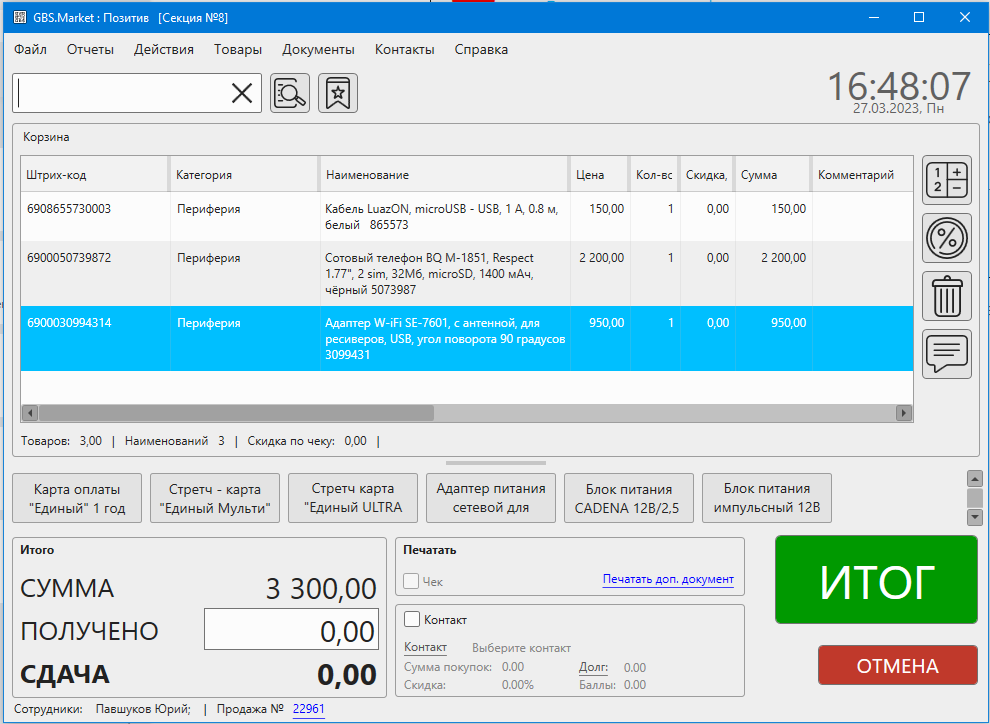Click the ПОЛУЧЕНО amount input field
This screenshot has height=724, width=990.
[291, 631]
